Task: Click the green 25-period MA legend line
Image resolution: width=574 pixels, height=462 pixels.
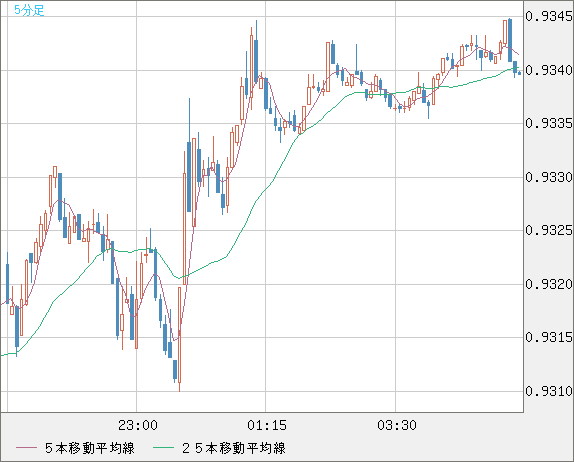Action: pyautogui.click(x=163, y=448)
